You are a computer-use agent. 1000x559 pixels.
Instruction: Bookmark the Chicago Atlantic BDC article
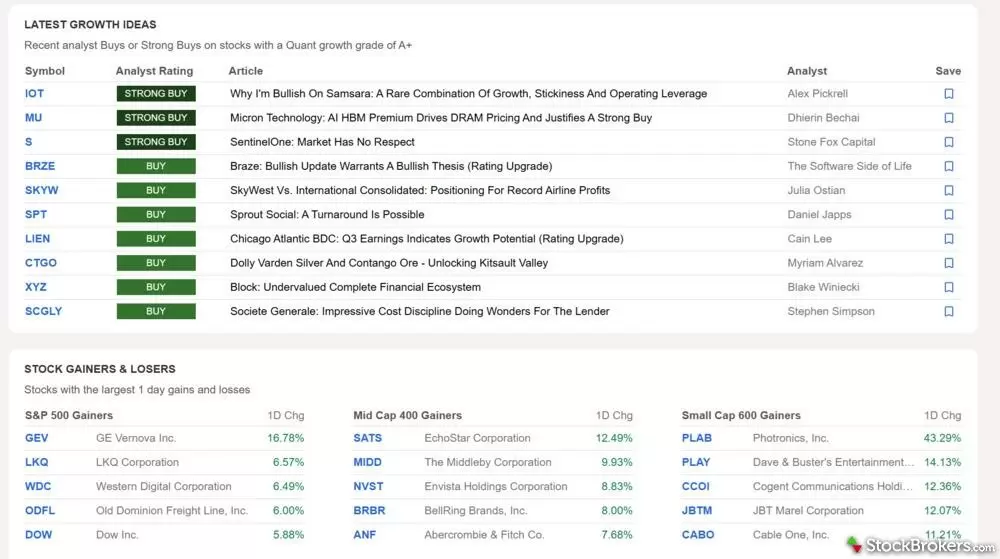(x=948, y=239)
